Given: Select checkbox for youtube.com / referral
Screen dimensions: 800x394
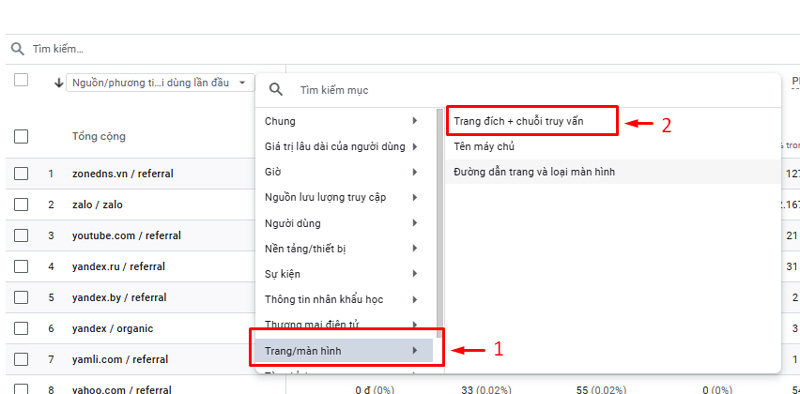Looking at the screenshot, I should (x=21, y=236).
